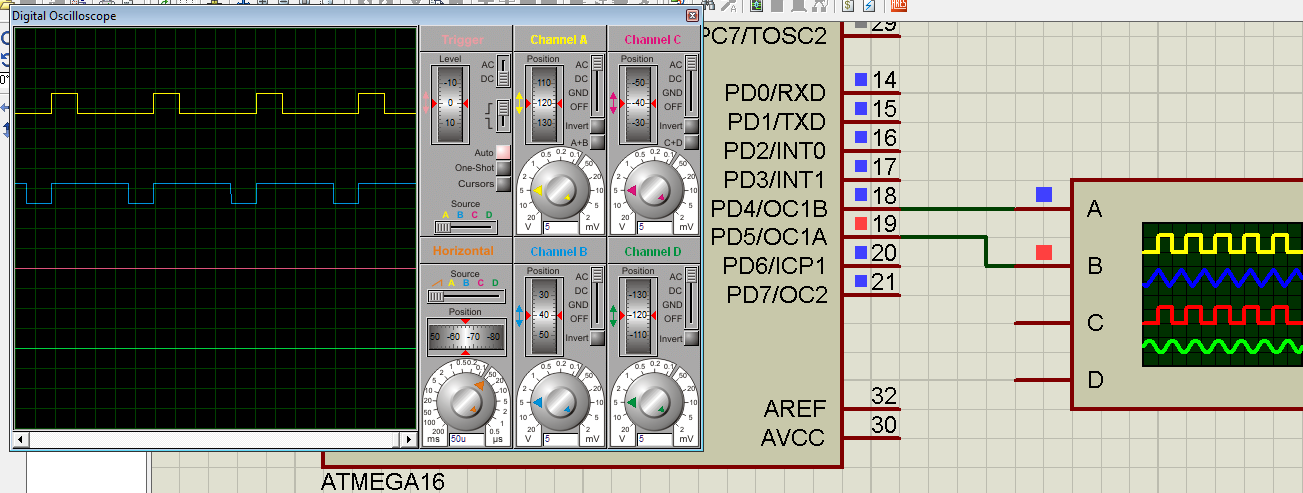
Task: Click the PD0/RXD pin label
Action: pyautogui.click(x=776, y=93)
